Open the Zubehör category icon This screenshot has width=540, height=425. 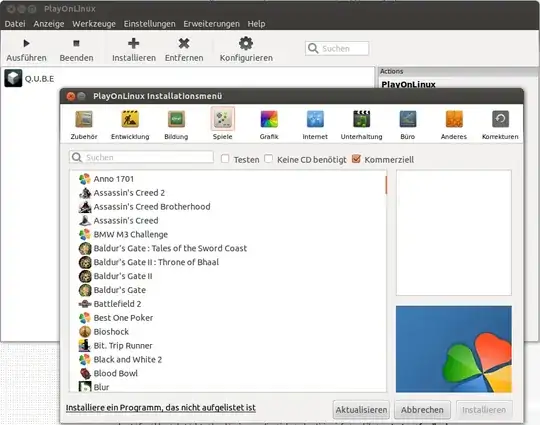(84, 120)
